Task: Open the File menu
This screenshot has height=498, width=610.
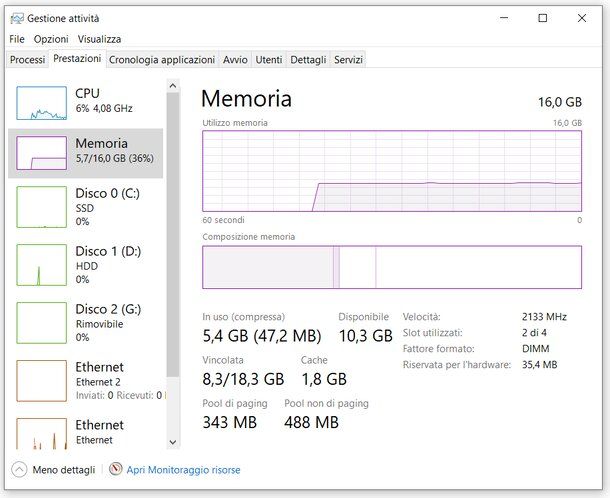Action: pos(17,39)
